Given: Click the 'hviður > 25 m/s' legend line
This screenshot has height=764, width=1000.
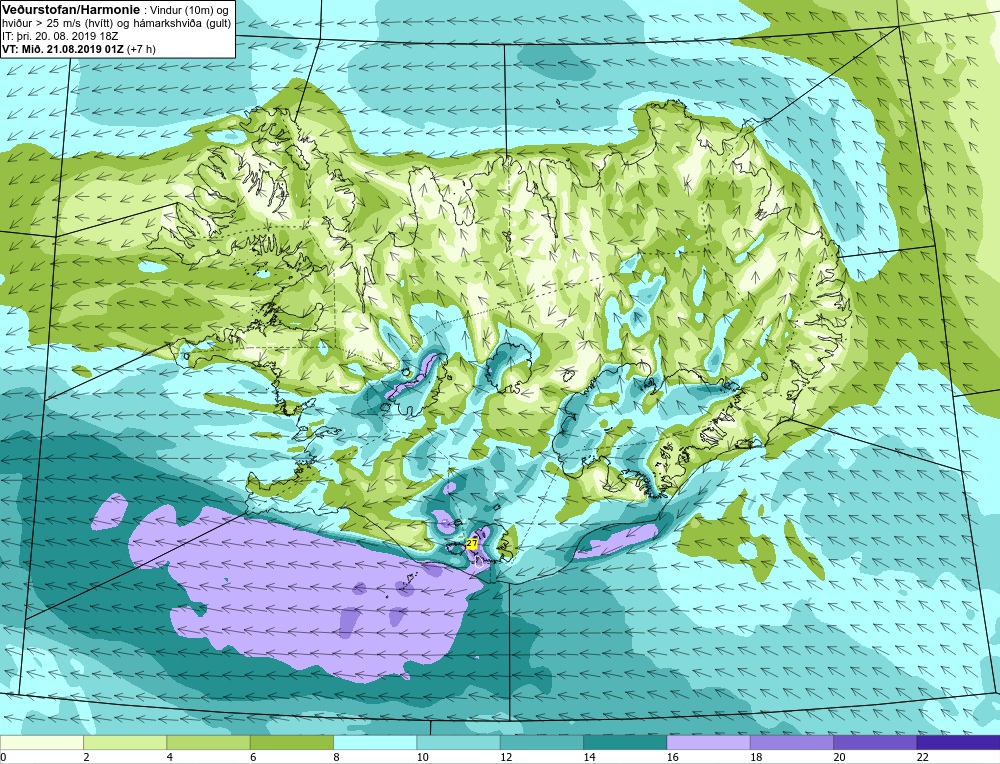Looking at the screenshot, I should tap(117, 23).
